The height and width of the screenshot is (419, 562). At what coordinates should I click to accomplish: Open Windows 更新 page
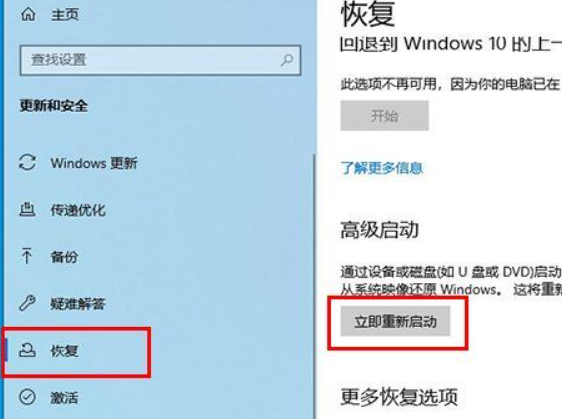[94, 163]
